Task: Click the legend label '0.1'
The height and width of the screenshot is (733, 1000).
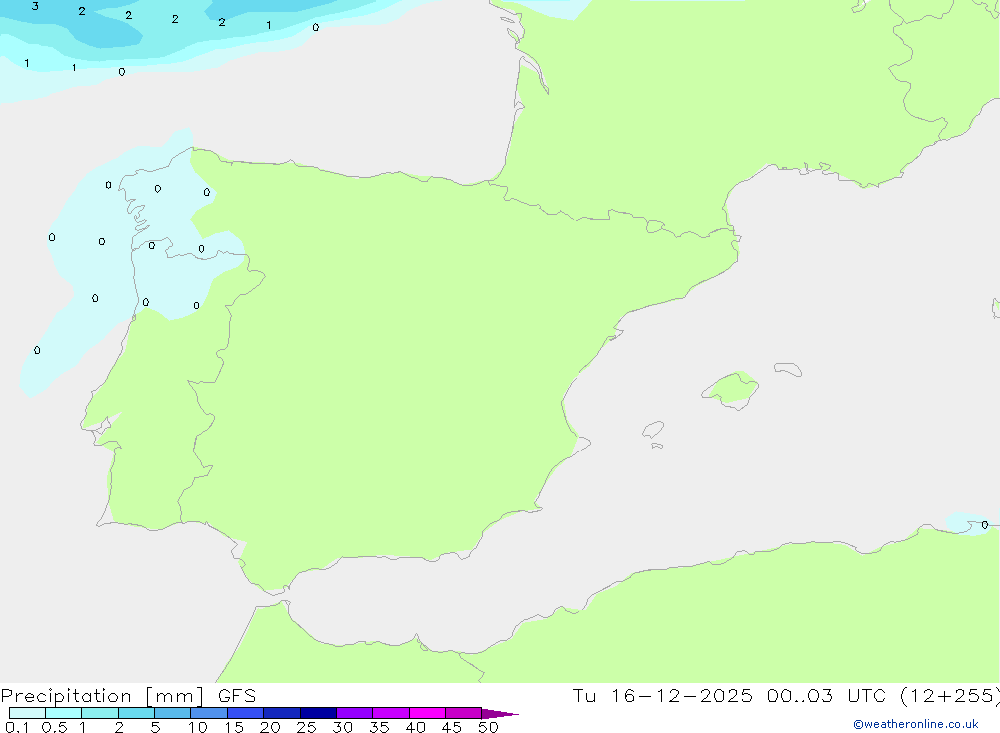Action: tap(17, 727)
